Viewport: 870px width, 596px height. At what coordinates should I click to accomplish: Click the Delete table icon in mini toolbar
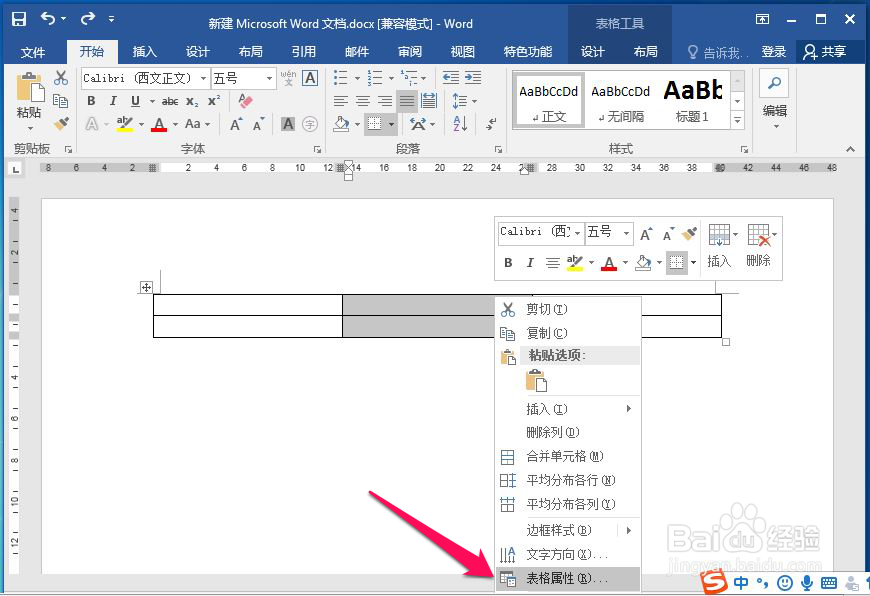click(x=757, y=235)
